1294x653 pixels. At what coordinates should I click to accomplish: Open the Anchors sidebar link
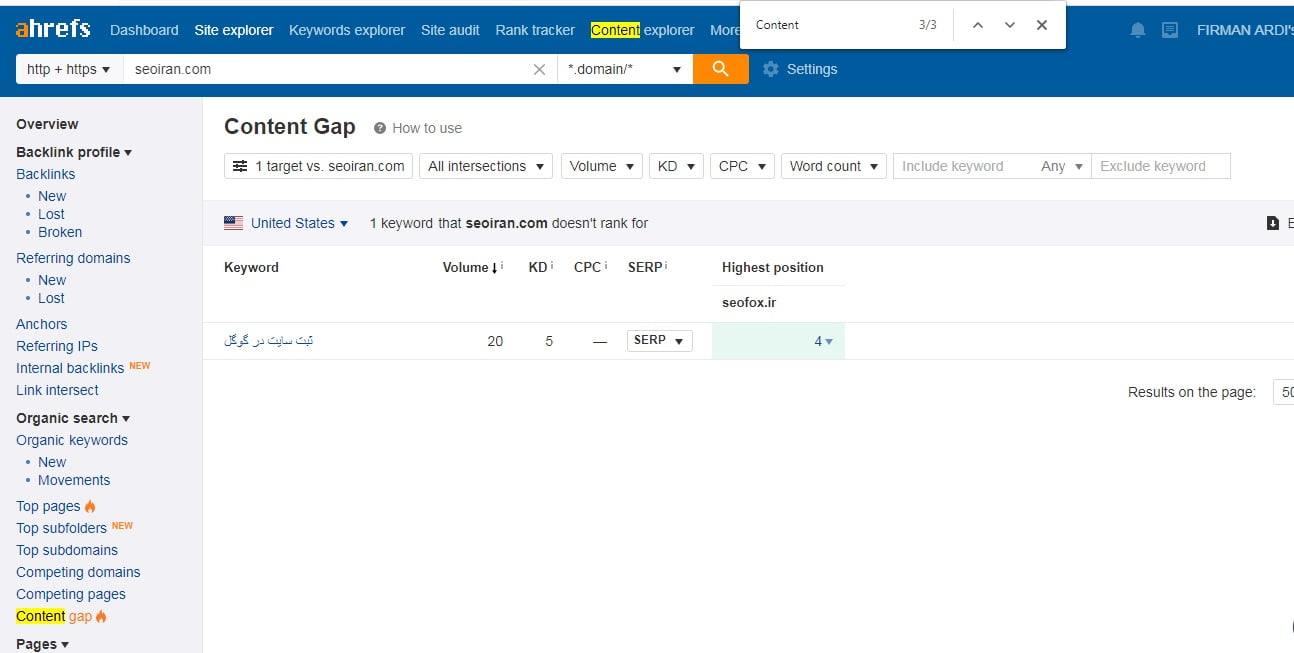[x=42, y=324]
